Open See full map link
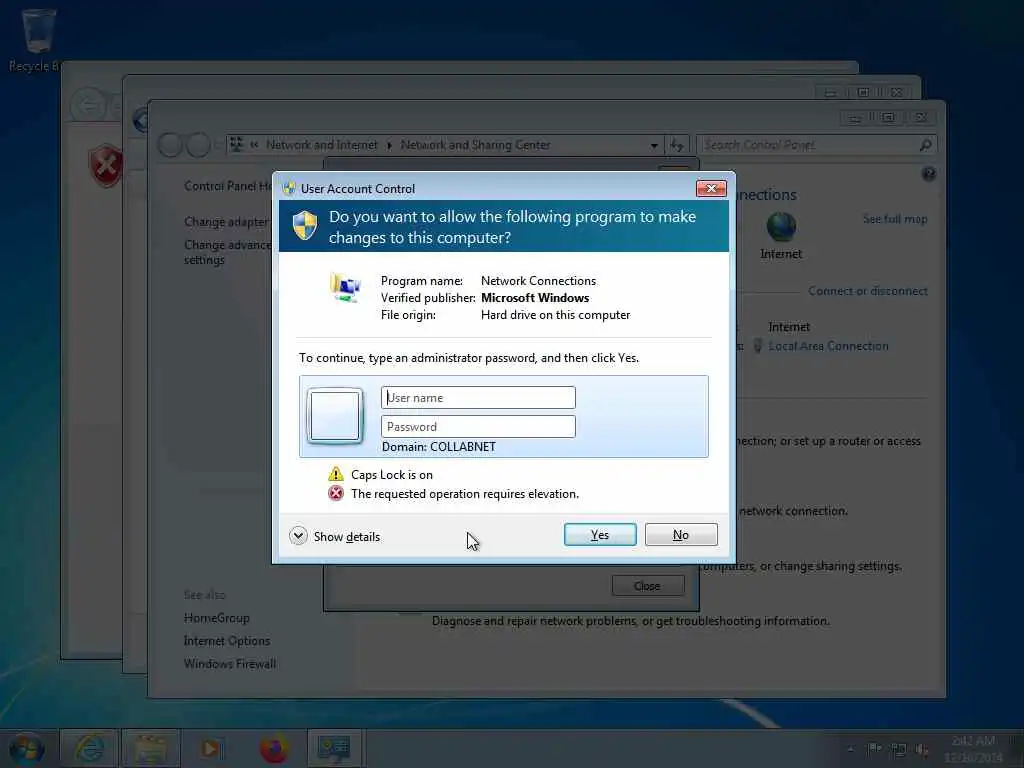The image size is (1024, 768). pyautogui.click(x=895, y=219)
